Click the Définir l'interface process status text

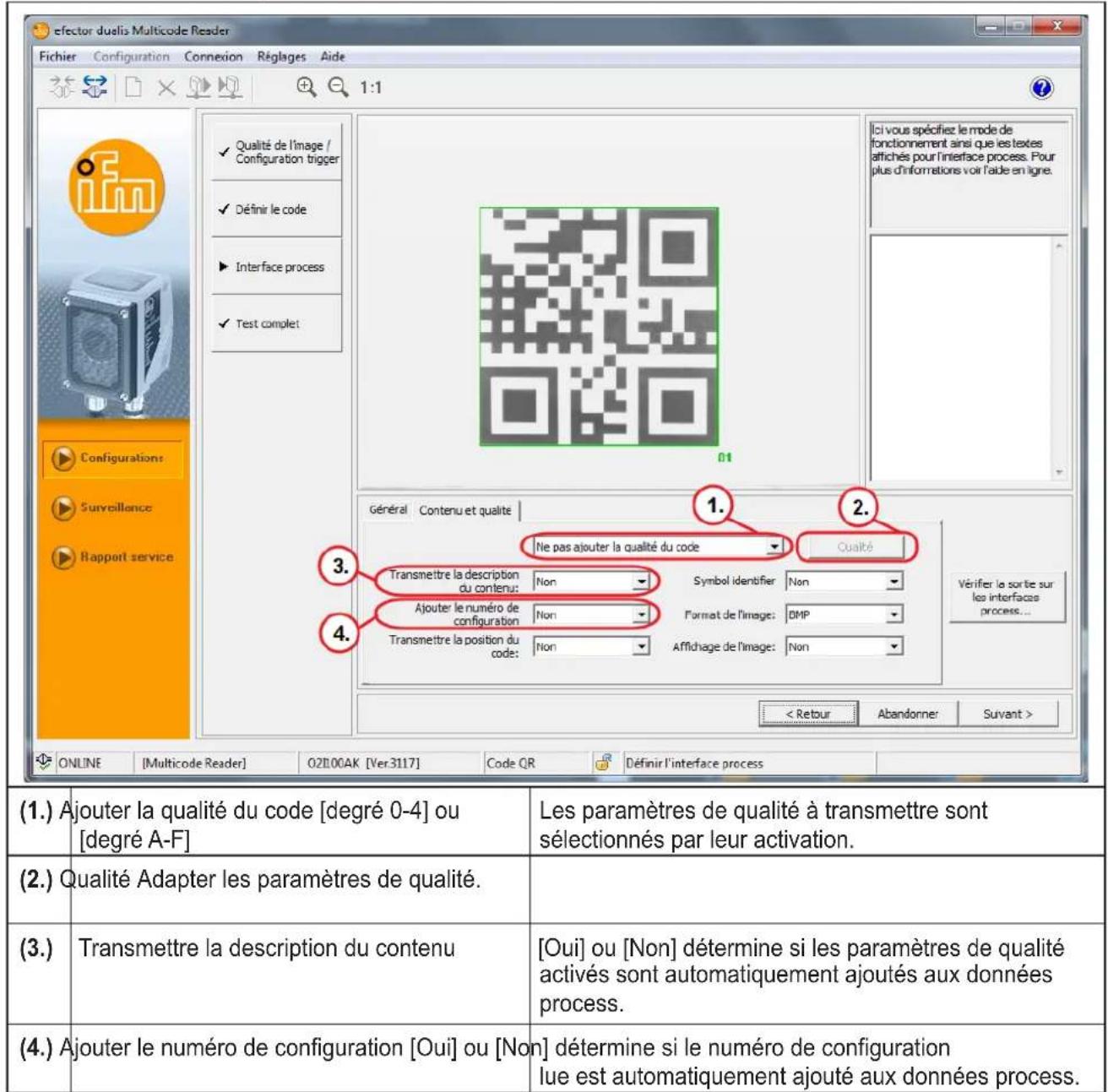[694, 763]
